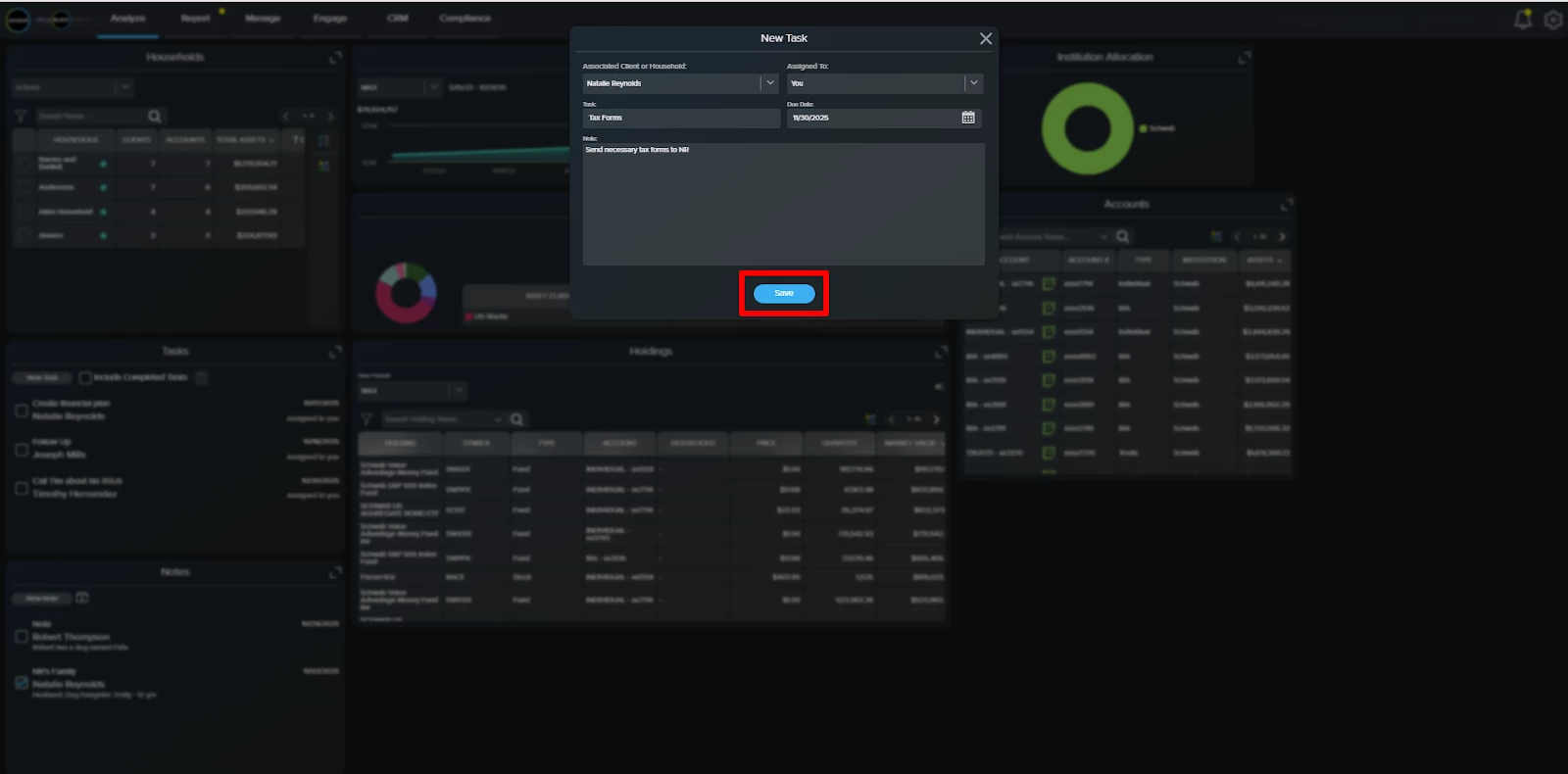The image size is (1568, 774).
Task: Open the Due Date calendar picker icon
Action: point(968,118)
